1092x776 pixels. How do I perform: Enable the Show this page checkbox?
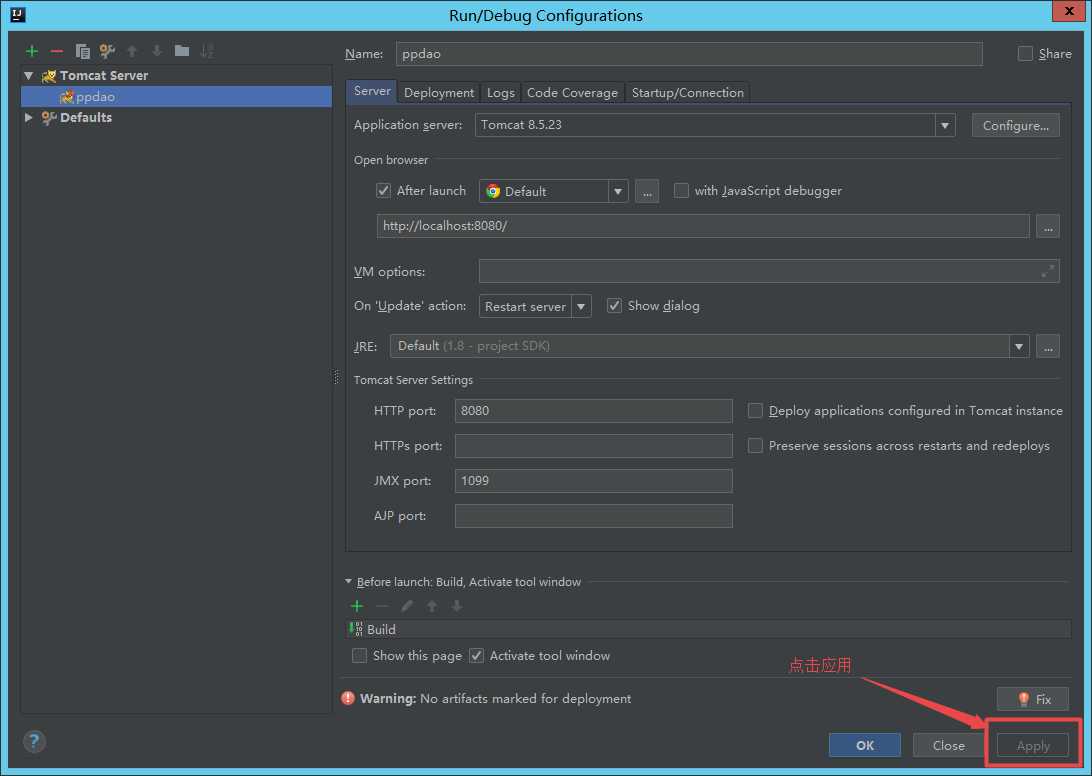point(359,655)
